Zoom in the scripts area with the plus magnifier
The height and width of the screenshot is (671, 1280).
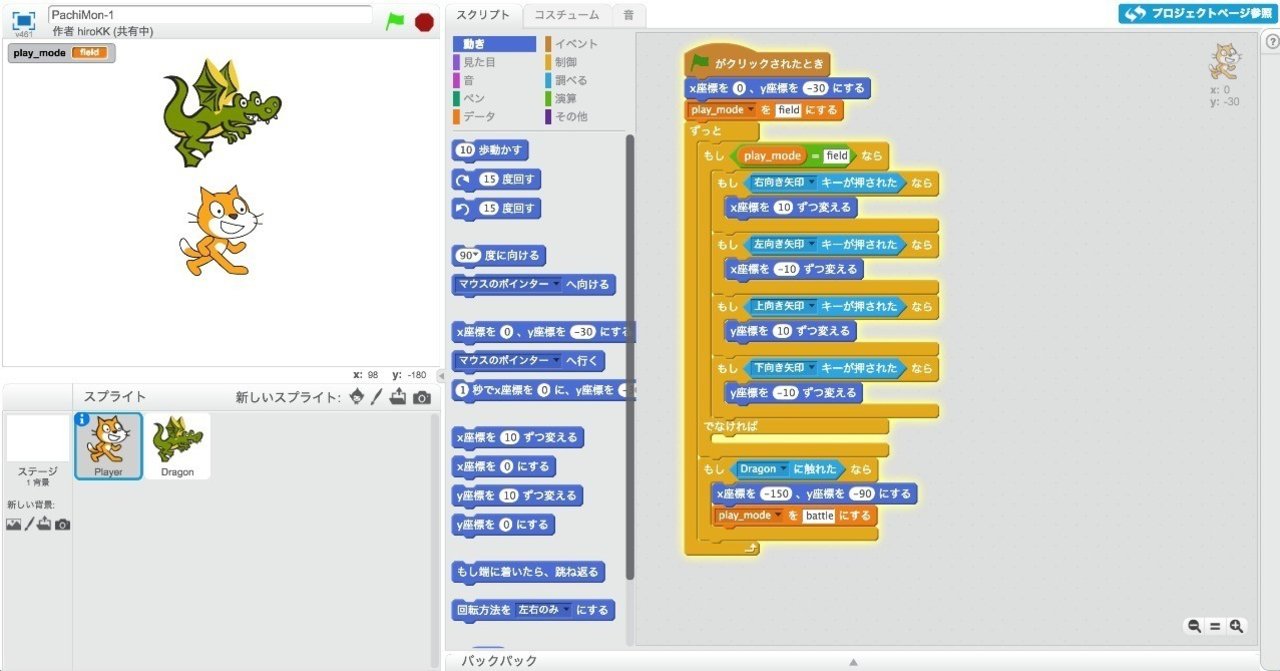(x=1237, y=626)
